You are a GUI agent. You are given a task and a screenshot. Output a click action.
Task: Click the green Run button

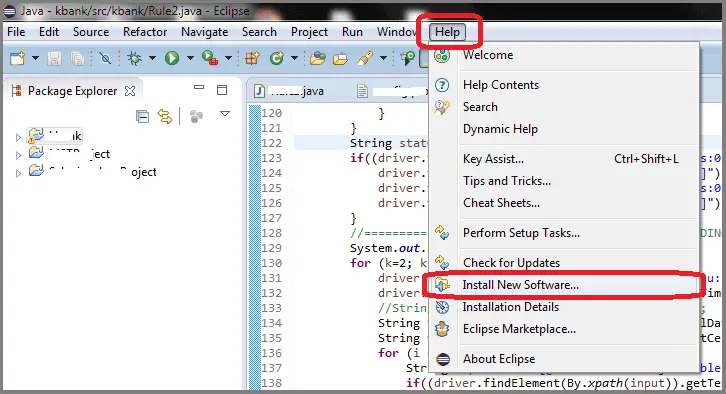click(172, 58)
